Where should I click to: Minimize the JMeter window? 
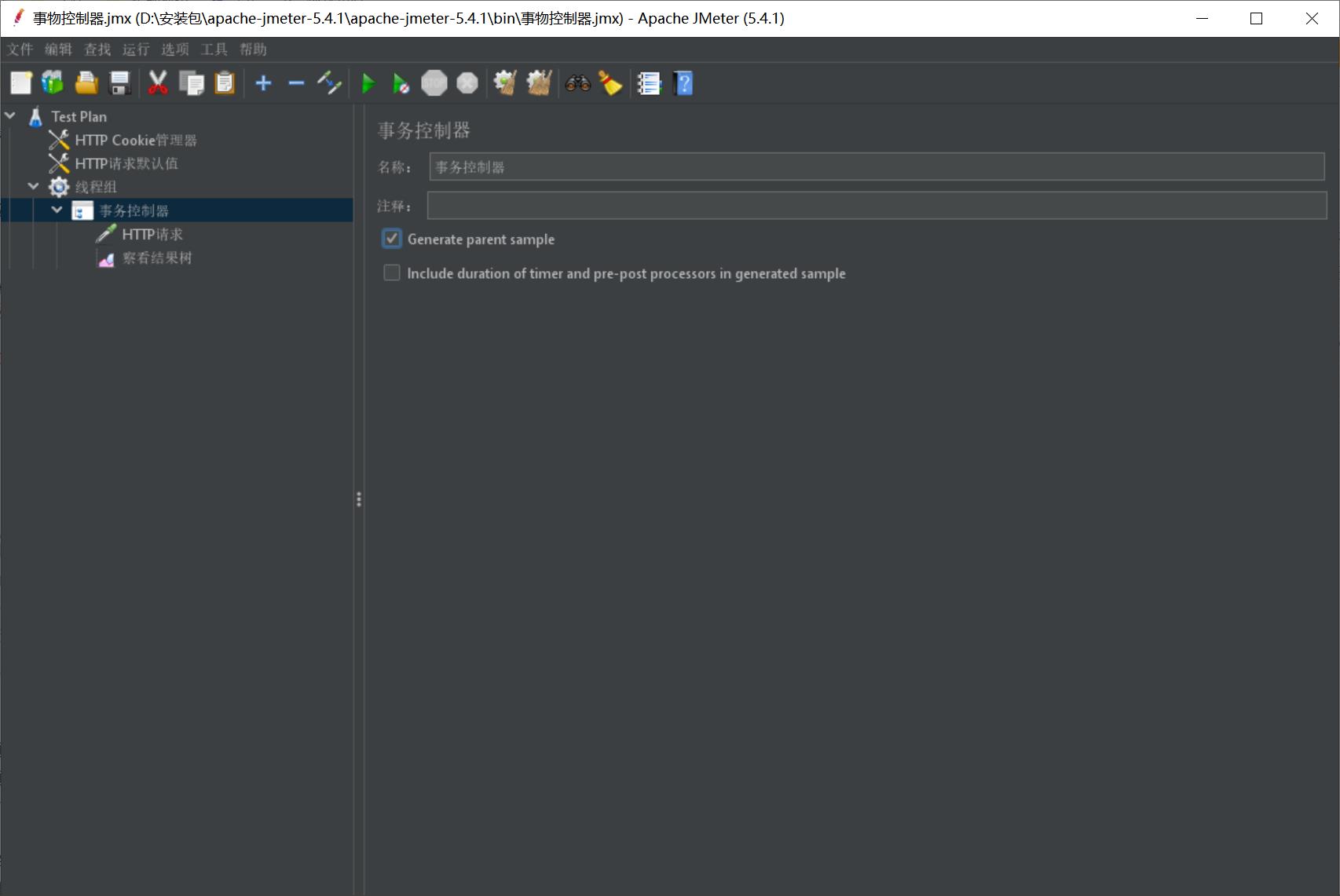pos(1202,18)
